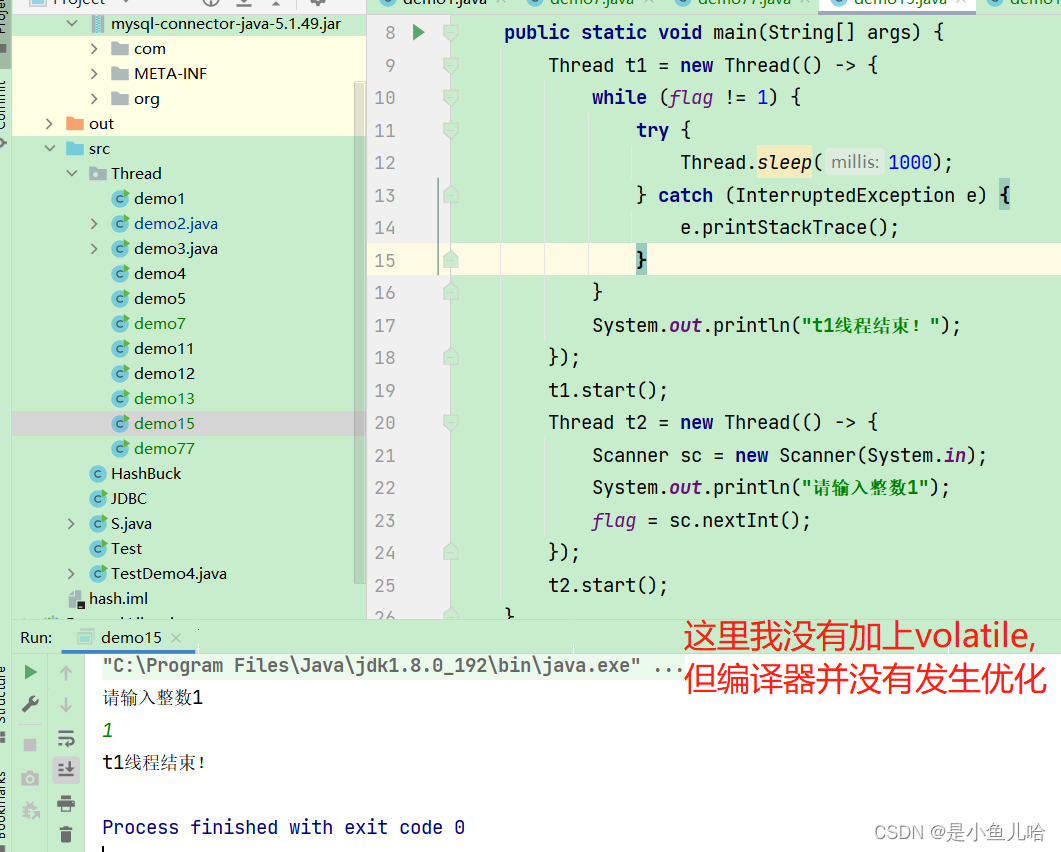Viewport: 1061px width, 852px height.
Task: Click fold end marker on line 18
Action: [450, 357]
